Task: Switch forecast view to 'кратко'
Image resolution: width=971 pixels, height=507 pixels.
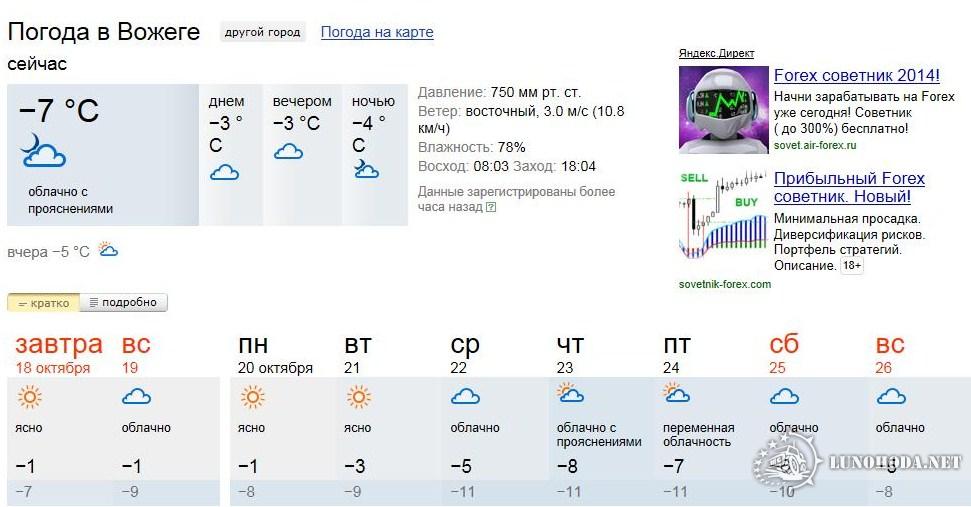Action: pos(43,303)
